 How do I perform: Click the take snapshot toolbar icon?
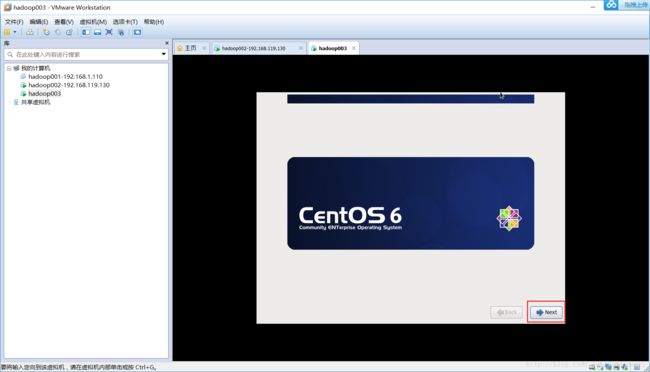click(46, 32)
